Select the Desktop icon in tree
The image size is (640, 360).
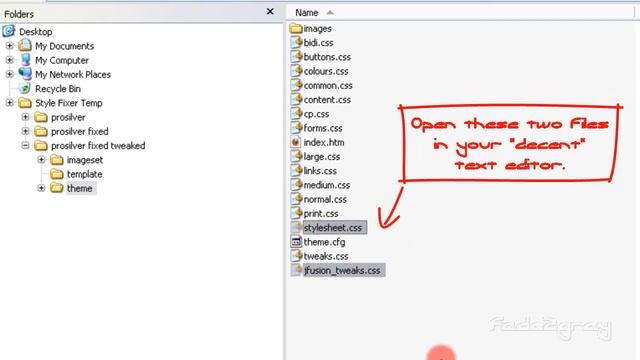(x=9, y=31)
